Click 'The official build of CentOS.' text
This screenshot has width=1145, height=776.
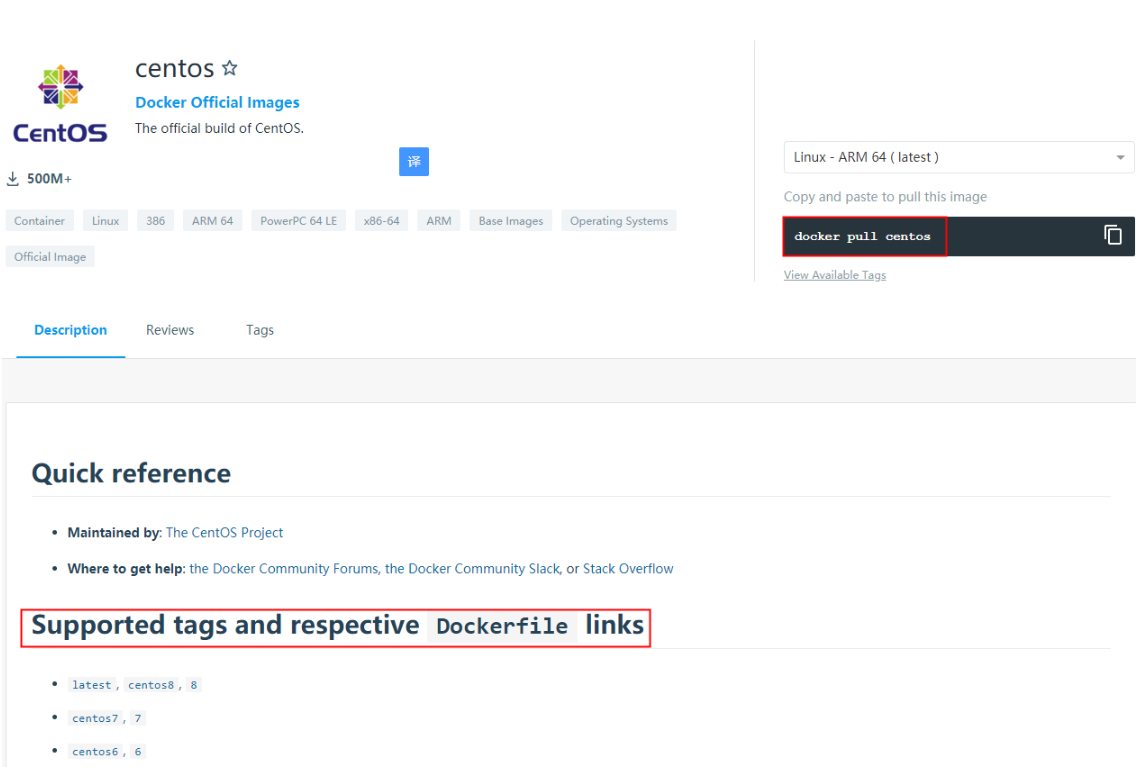click(219, 128)
